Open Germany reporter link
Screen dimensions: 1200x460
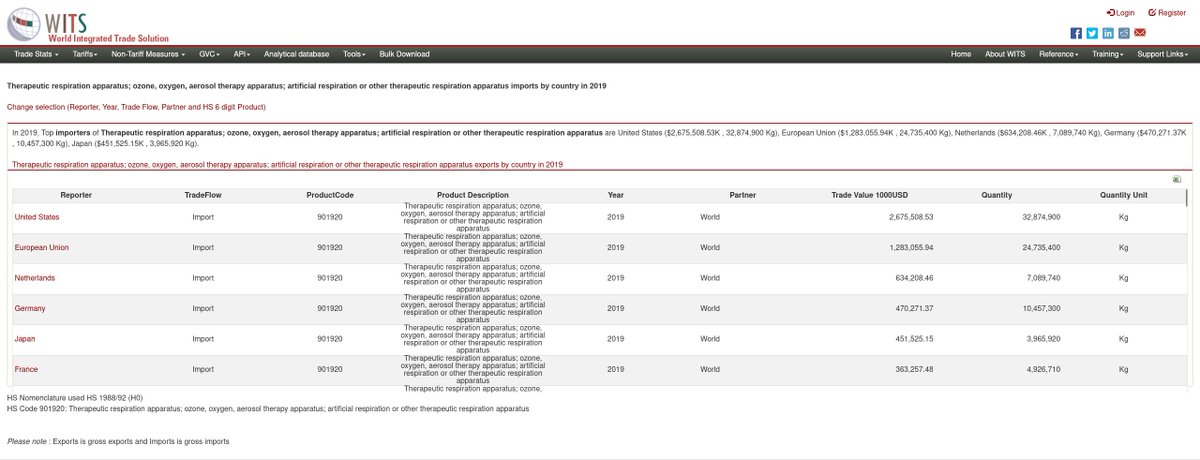click(29, 308)
